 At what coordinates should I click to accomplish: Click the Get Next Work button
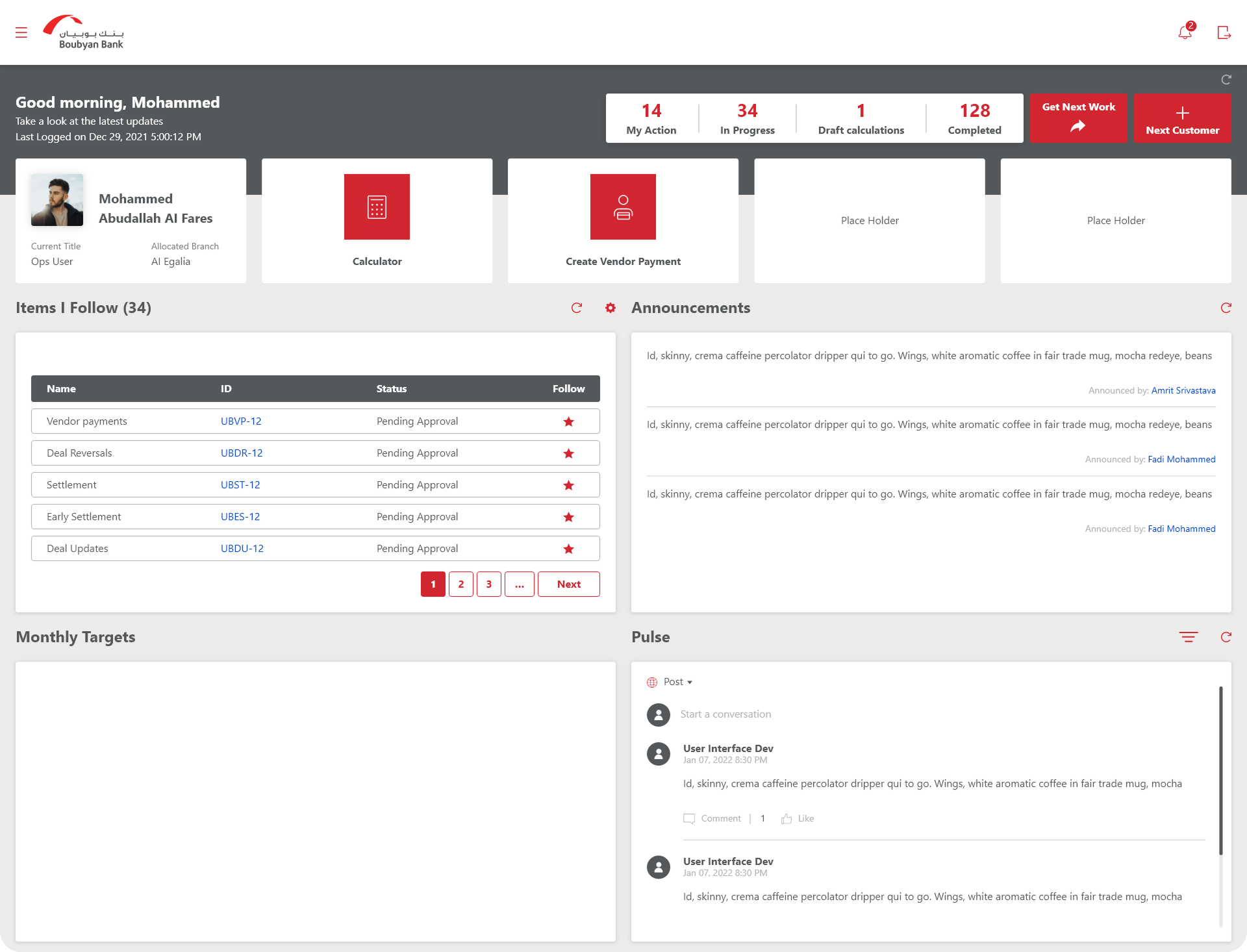tap(1078, 118)
